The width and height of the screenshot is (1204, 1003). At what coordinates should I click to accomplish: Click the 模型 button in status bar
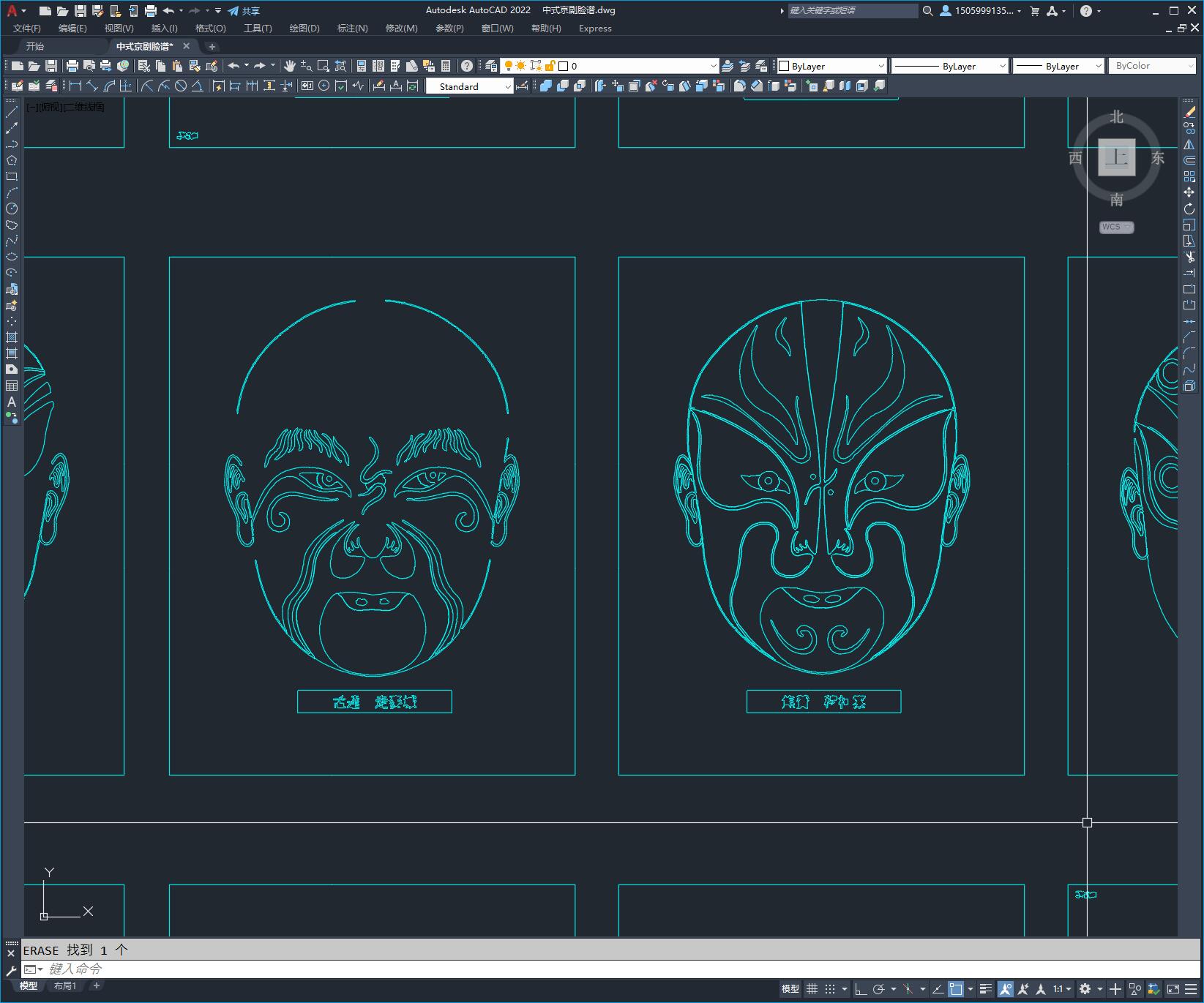[790, 989]
